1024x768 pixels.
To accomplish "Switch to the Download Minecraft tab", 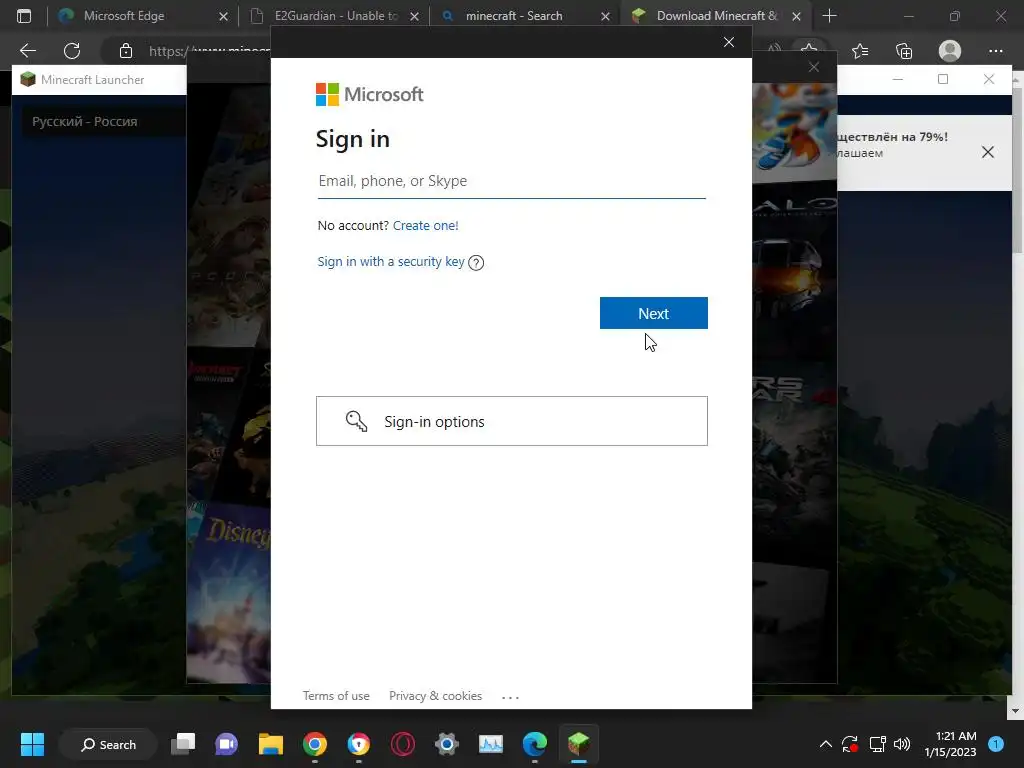I will tap(716, 16).
